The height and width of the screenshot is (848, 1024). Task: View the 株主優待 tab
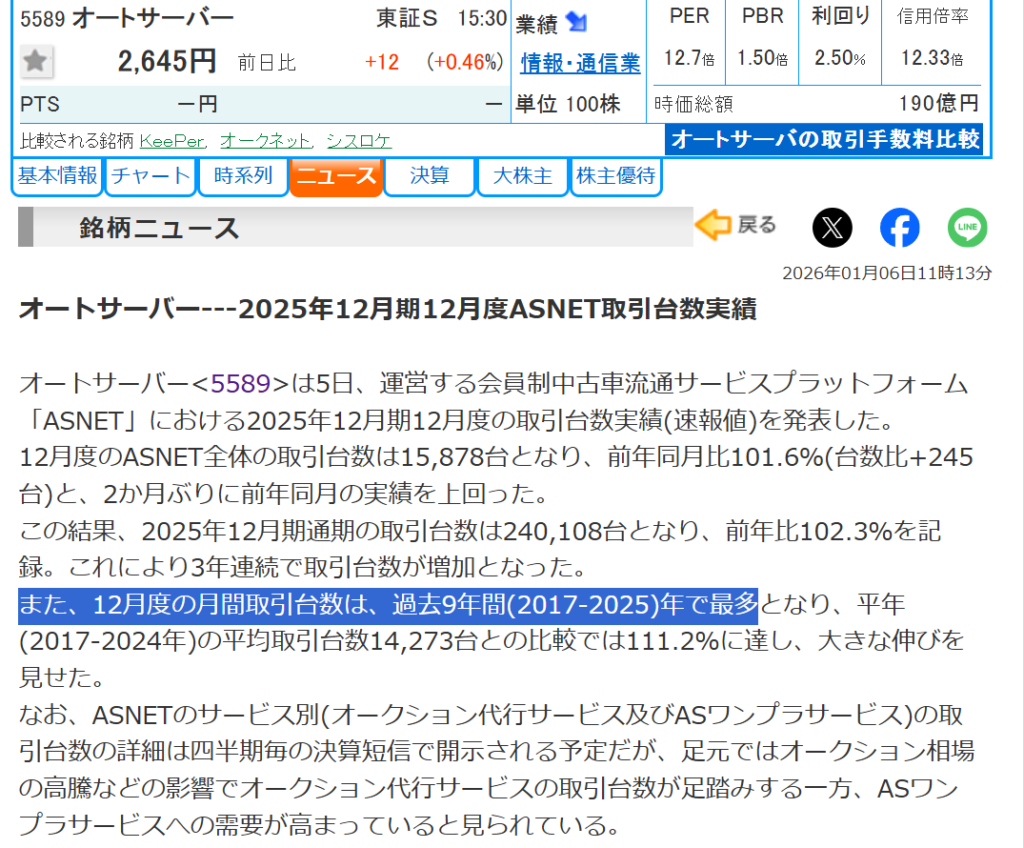pyautogui.click(x=615, y=177)
